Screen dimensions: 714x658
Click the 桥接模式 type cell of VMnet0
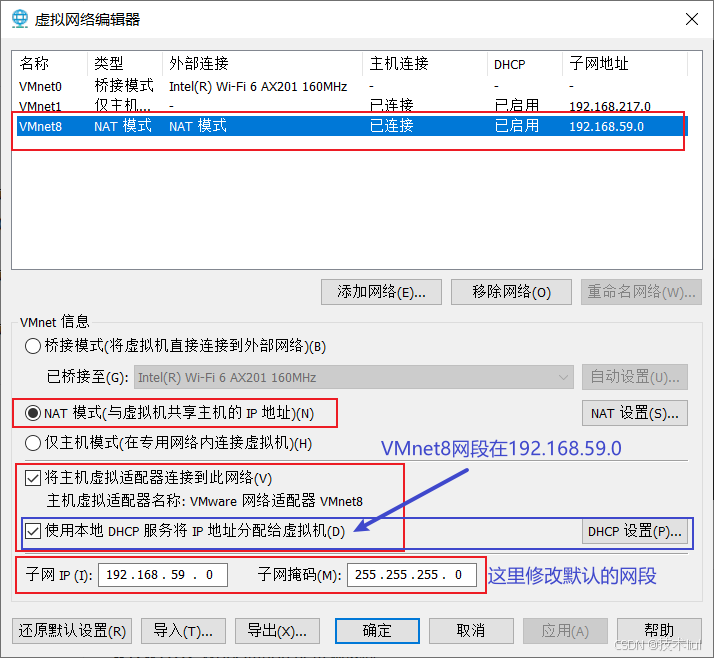[x=124, y=86]
